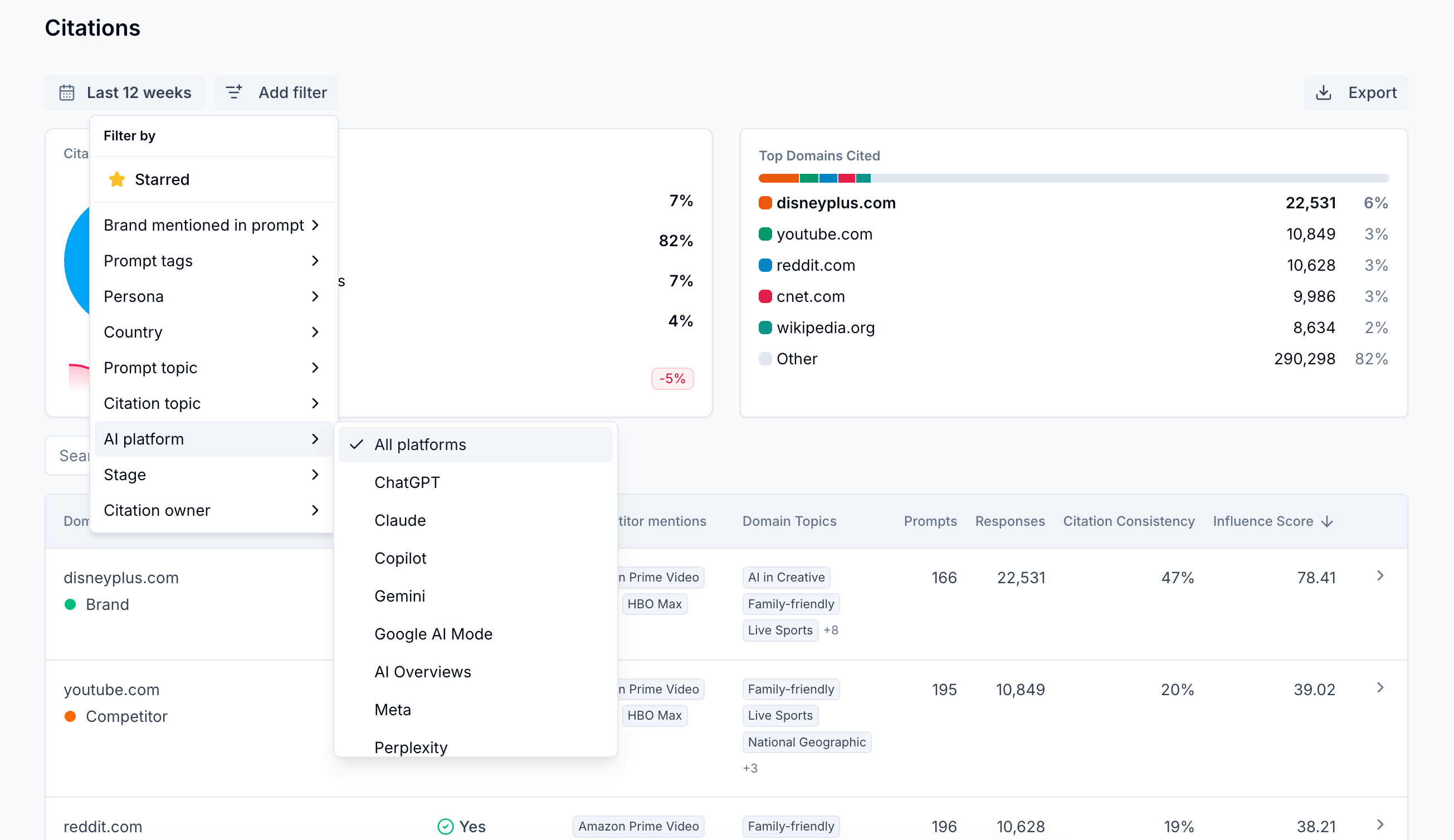Click the National Geographic topic tag
The height and width of the screenshot is (840, 1454).
coord(806,742)
